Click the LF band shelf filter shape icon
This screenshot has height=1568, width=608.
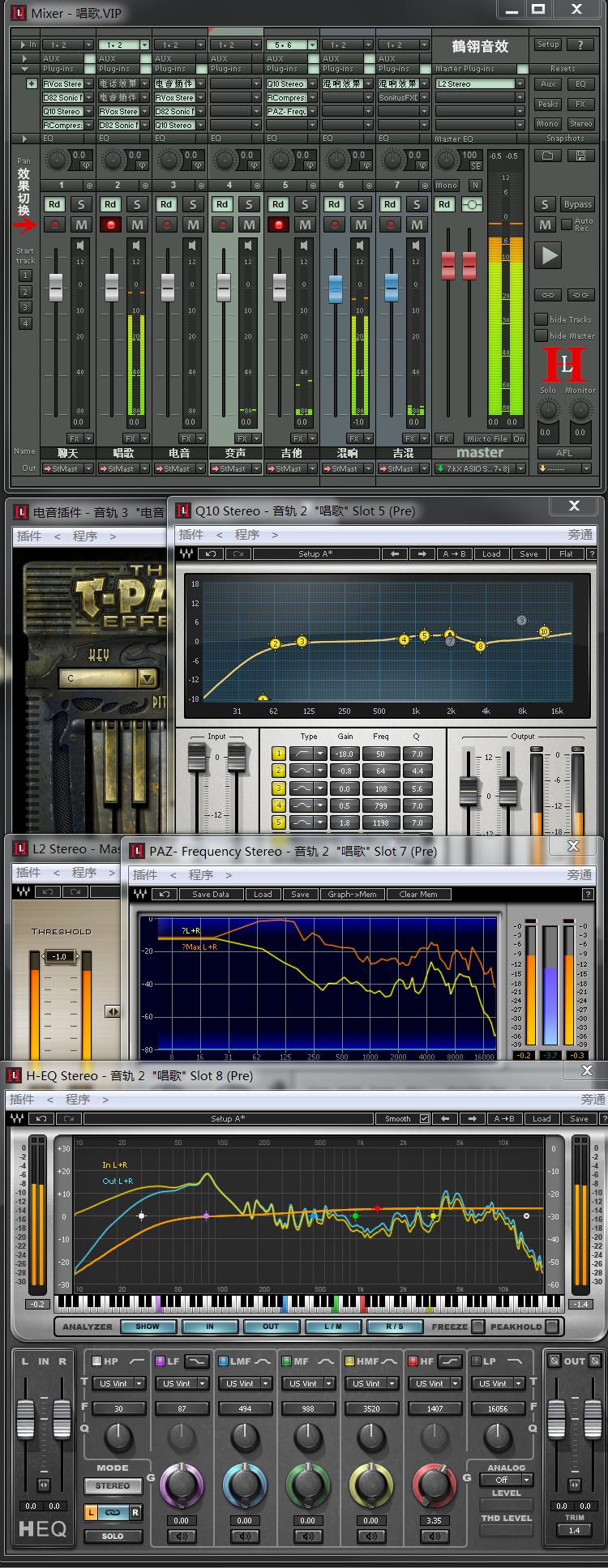pos(197,1361)
